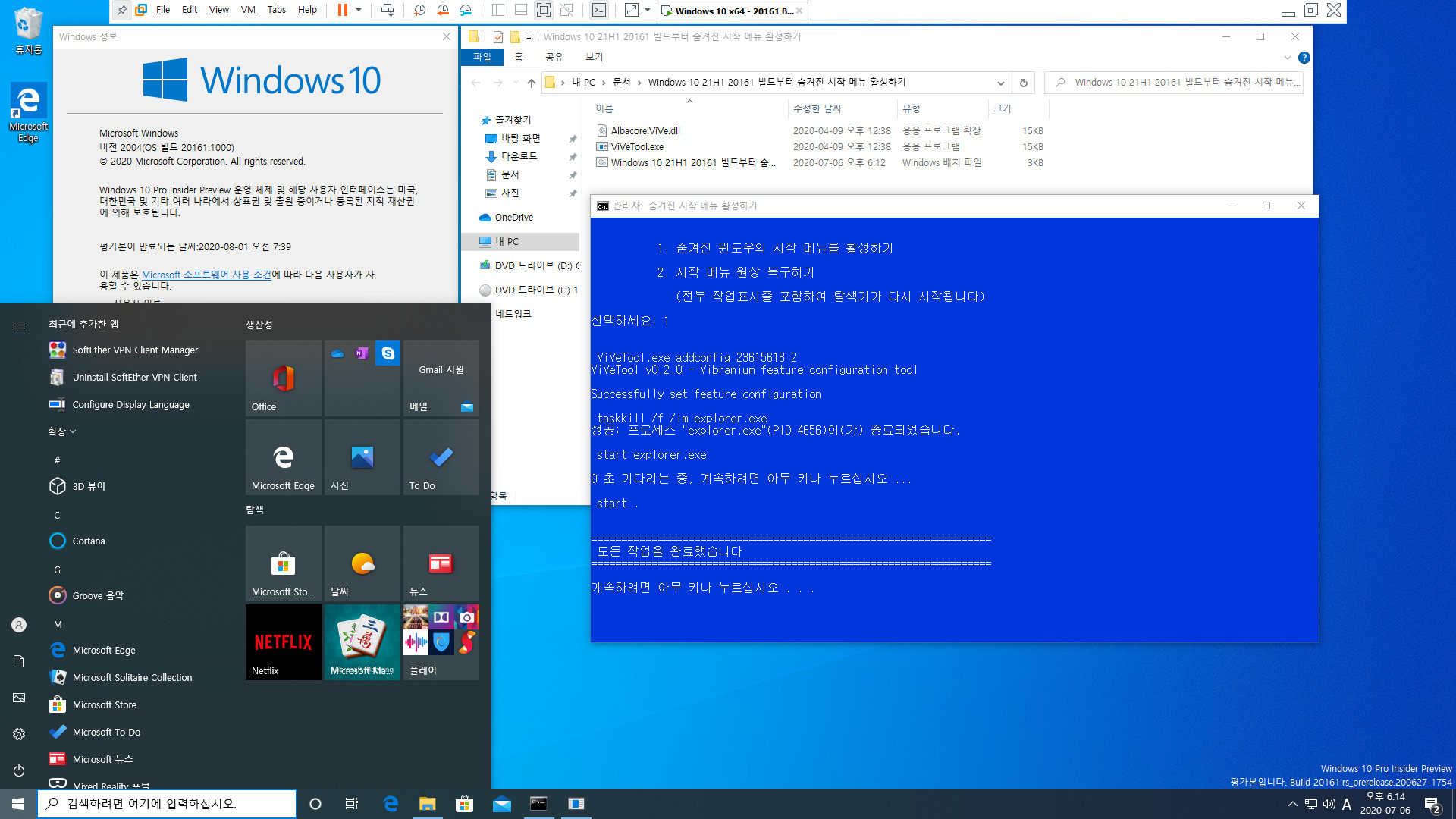Click the OneDrive item in navigation pane

pyautogui.click(x=514, y=217)
